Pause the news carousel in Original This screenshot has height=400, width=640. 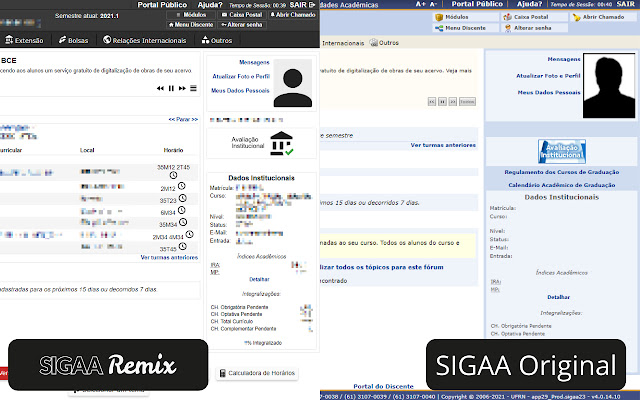pyautogui.click(x=442, y=102)
